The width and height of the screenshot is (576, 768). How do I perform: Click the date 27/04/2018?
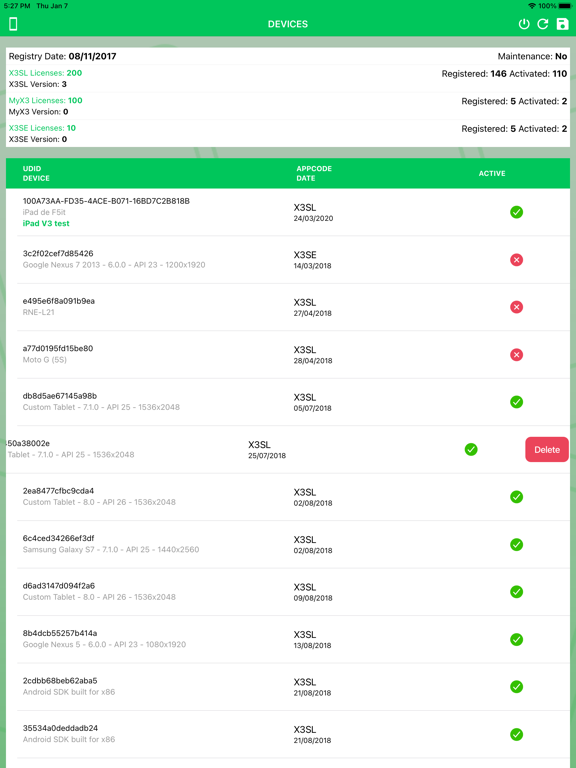[312, 313]
